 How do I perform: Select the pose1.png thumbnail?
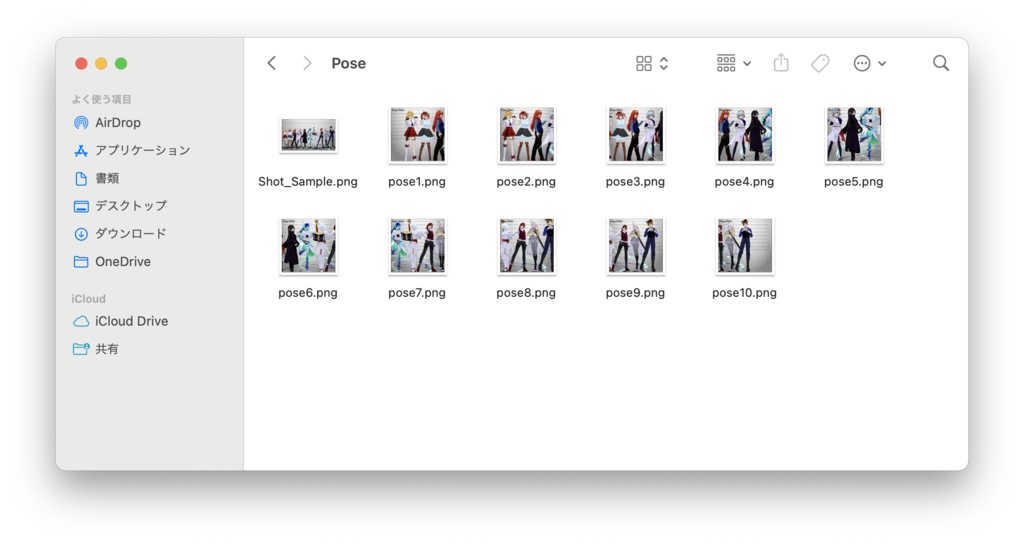pos(417,135)
